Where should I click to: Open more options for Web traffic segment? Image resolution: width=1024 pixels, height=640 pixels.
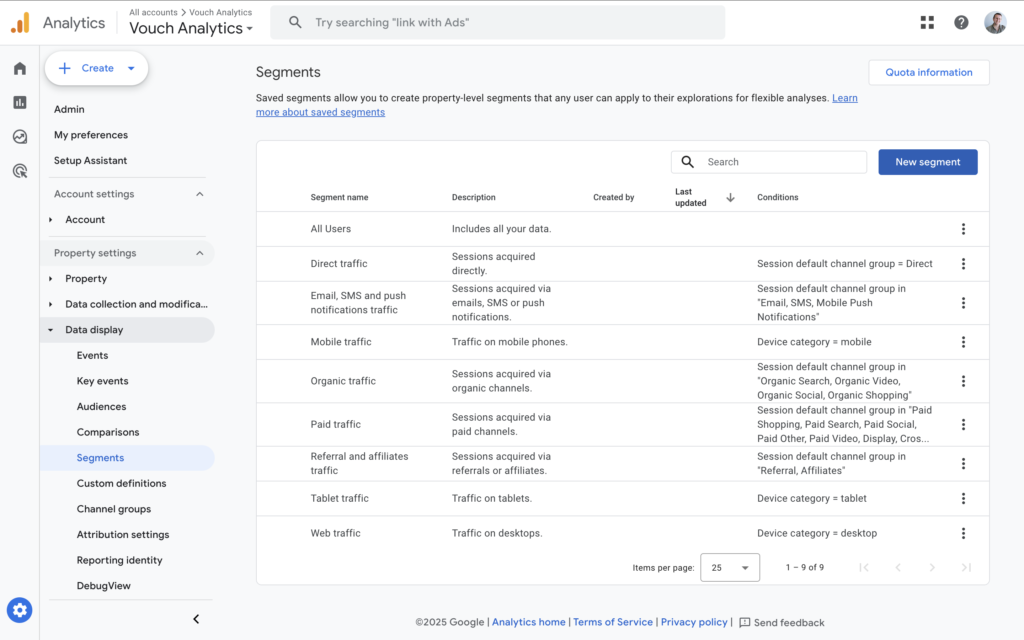tap(963, 534)
